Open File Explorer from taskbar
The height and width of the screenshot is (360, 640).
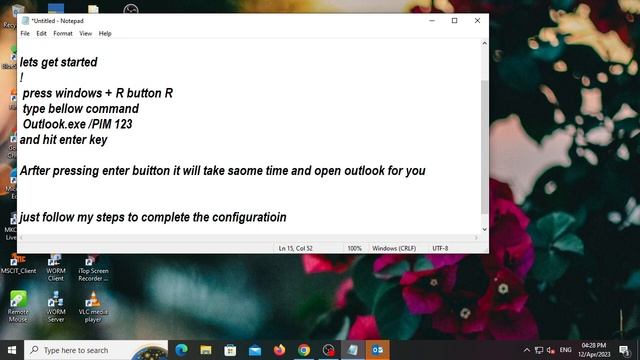(x=206, y=350)
